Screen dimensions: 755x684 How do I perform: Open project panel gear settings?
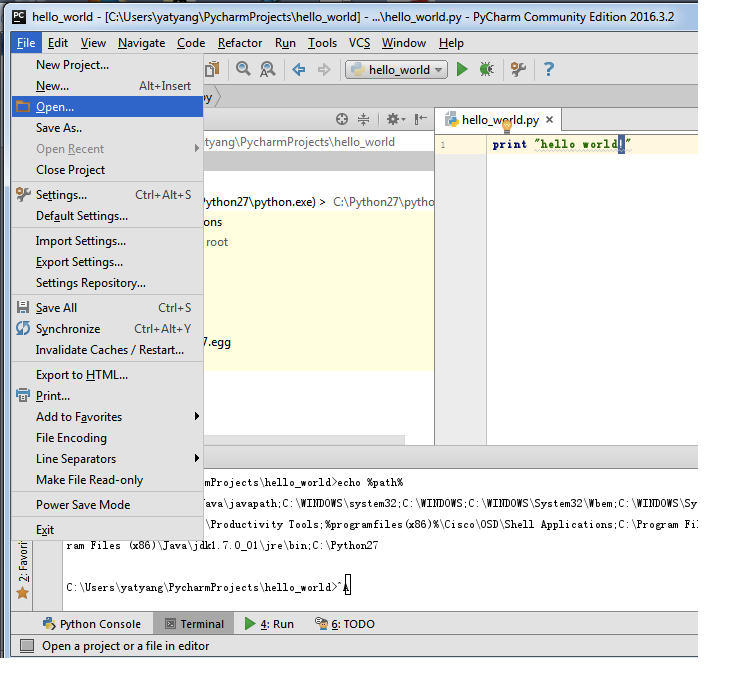click(x=396, y=119)
